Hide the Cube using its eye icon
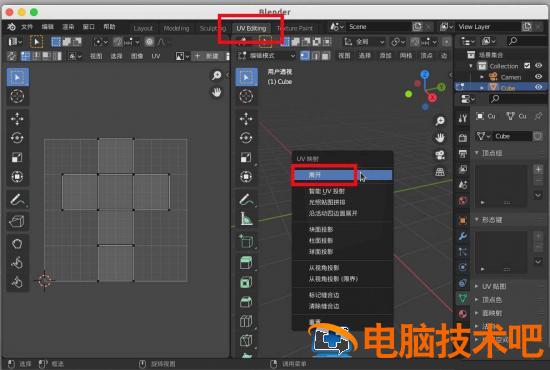This screenshot has width=550, height=370. tap(538, 87)
